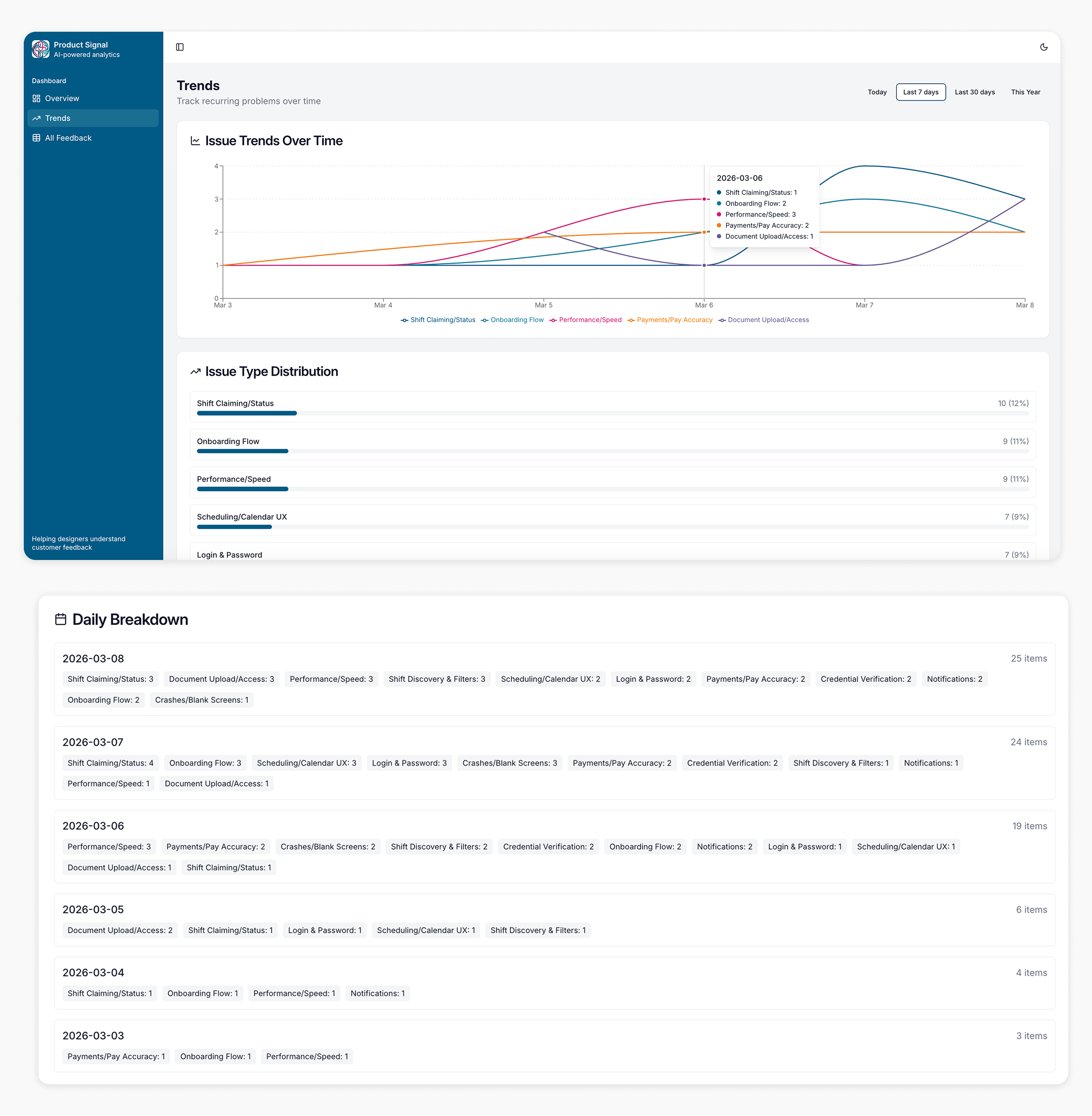Click the Daily Breakdown calendar icon
This screenshot has width=1092, height=1116.
(x=61, y=619)
